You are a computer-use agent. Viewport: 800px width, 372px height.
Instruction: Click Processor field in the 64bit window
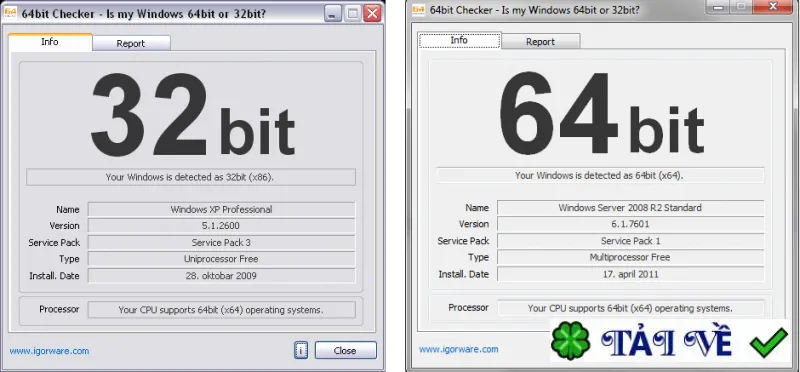click(x=631, y=308)
